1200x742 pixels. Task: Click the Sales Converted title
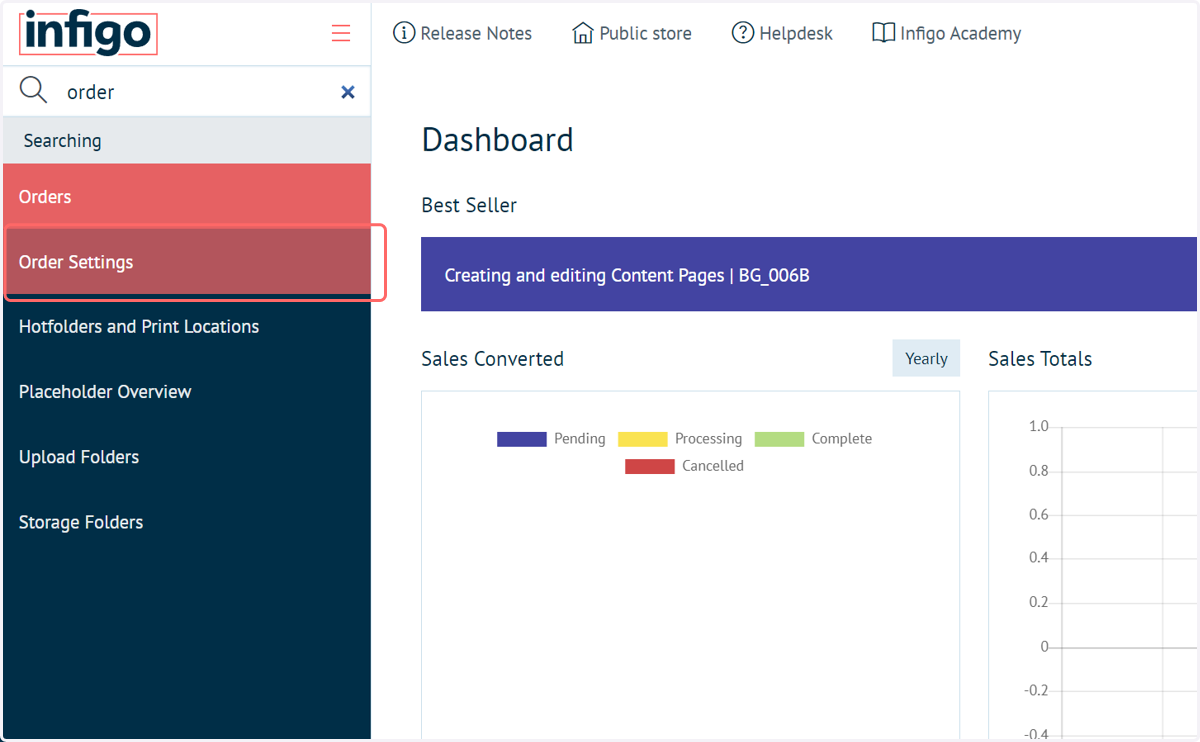(x=493, y=359)
